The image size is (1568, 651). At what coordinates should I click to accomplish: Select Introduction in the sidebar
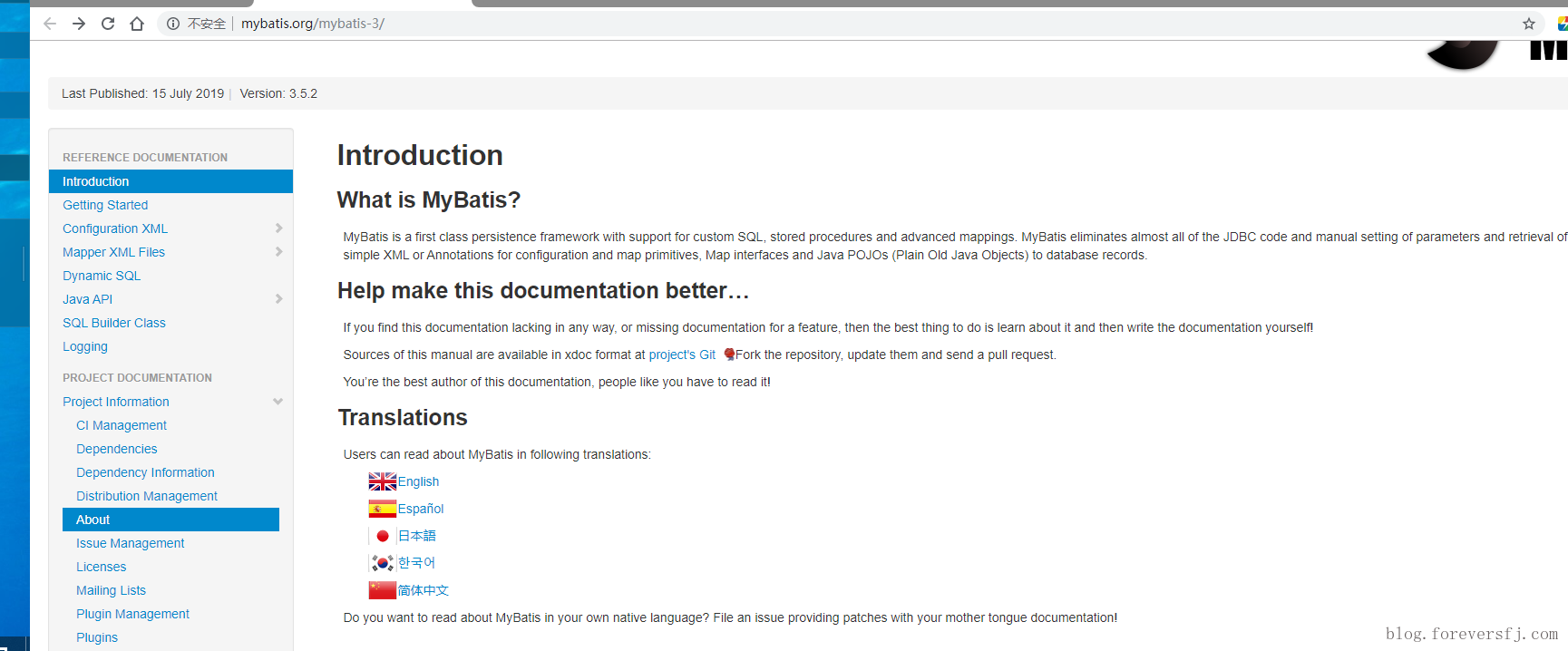click(x=170, y=181)
